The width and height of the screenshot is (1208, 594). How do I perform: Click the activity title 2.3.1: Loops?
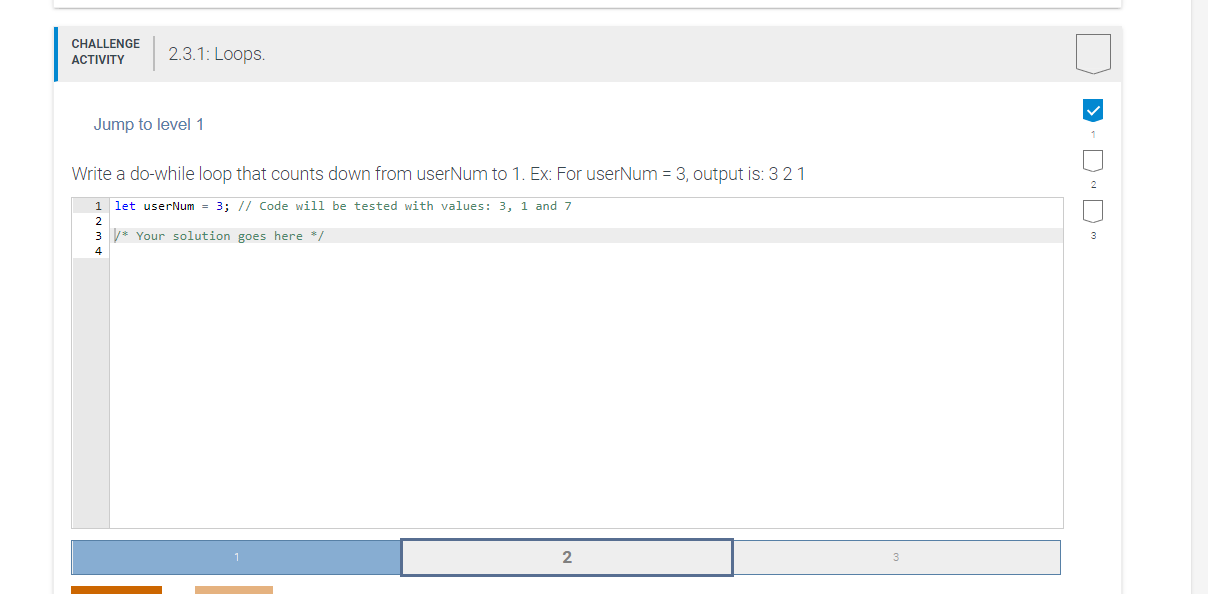[214, 54]
